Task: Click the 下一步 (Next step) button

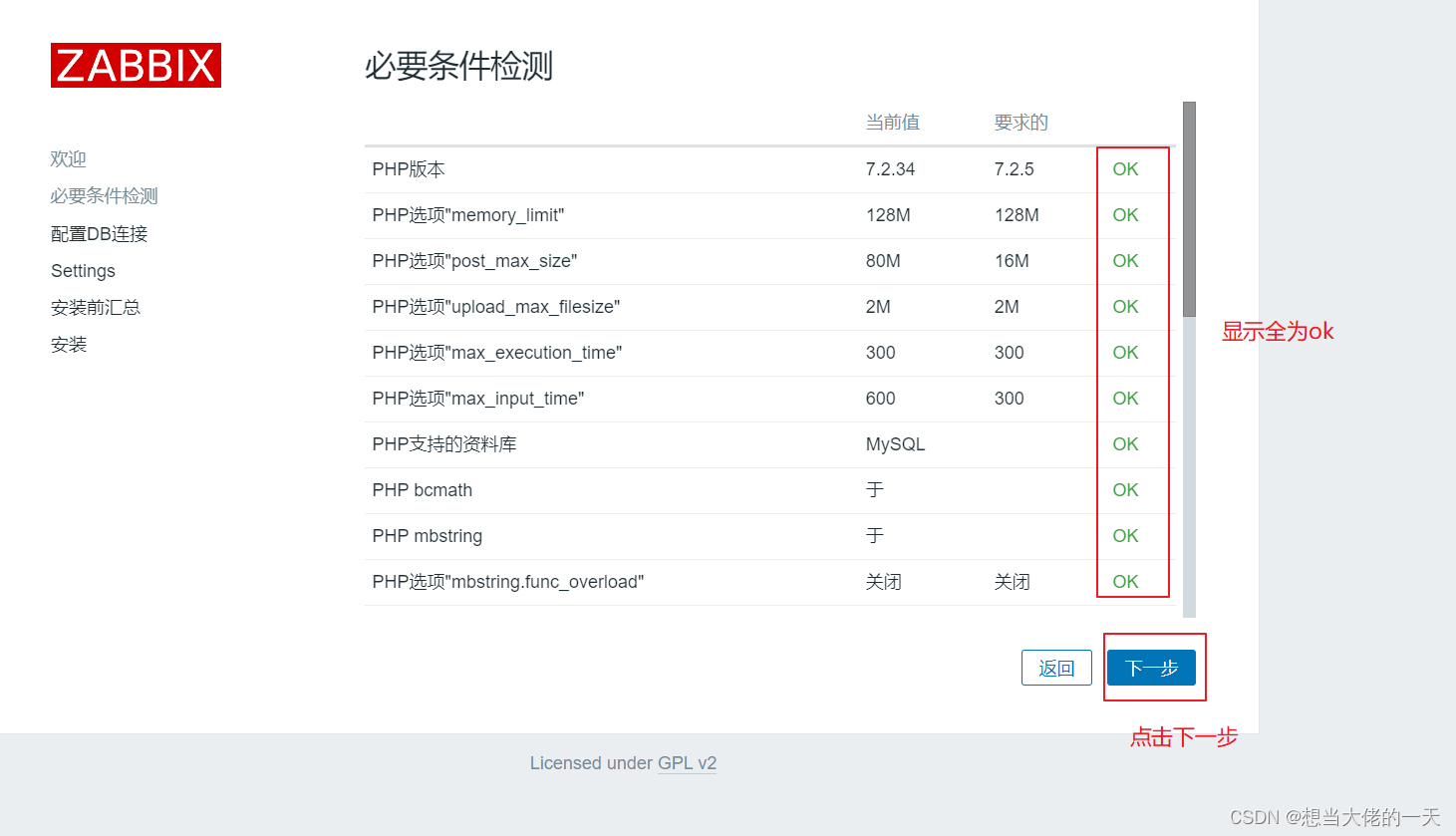Action: 1151,668
